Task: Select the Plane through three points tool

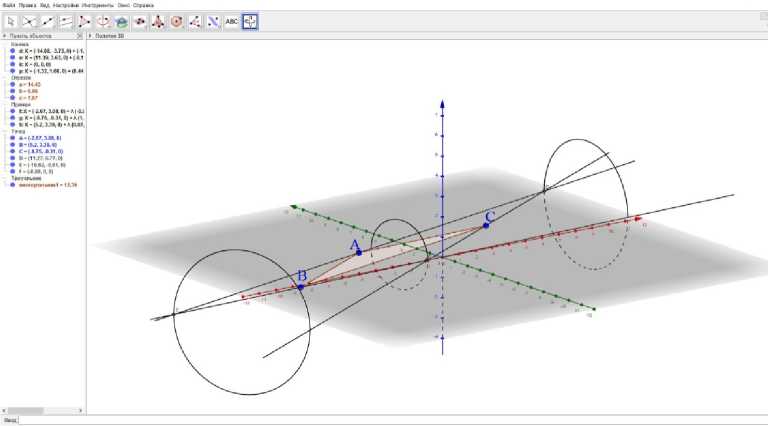Action: (x=140, y=22)
